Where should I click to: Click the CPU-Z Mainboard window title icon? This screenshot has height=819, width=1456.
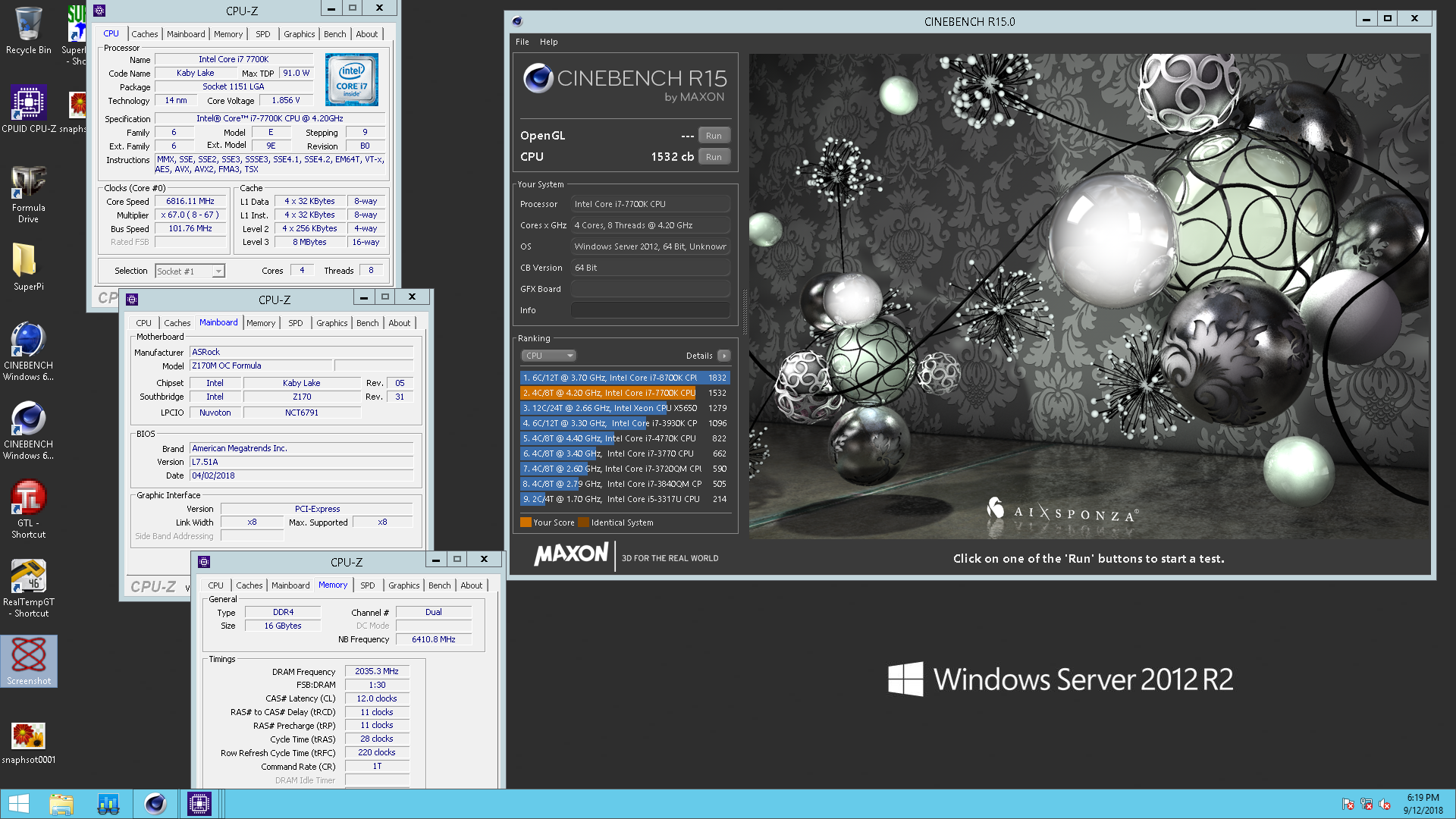click(x=132, y=300)
